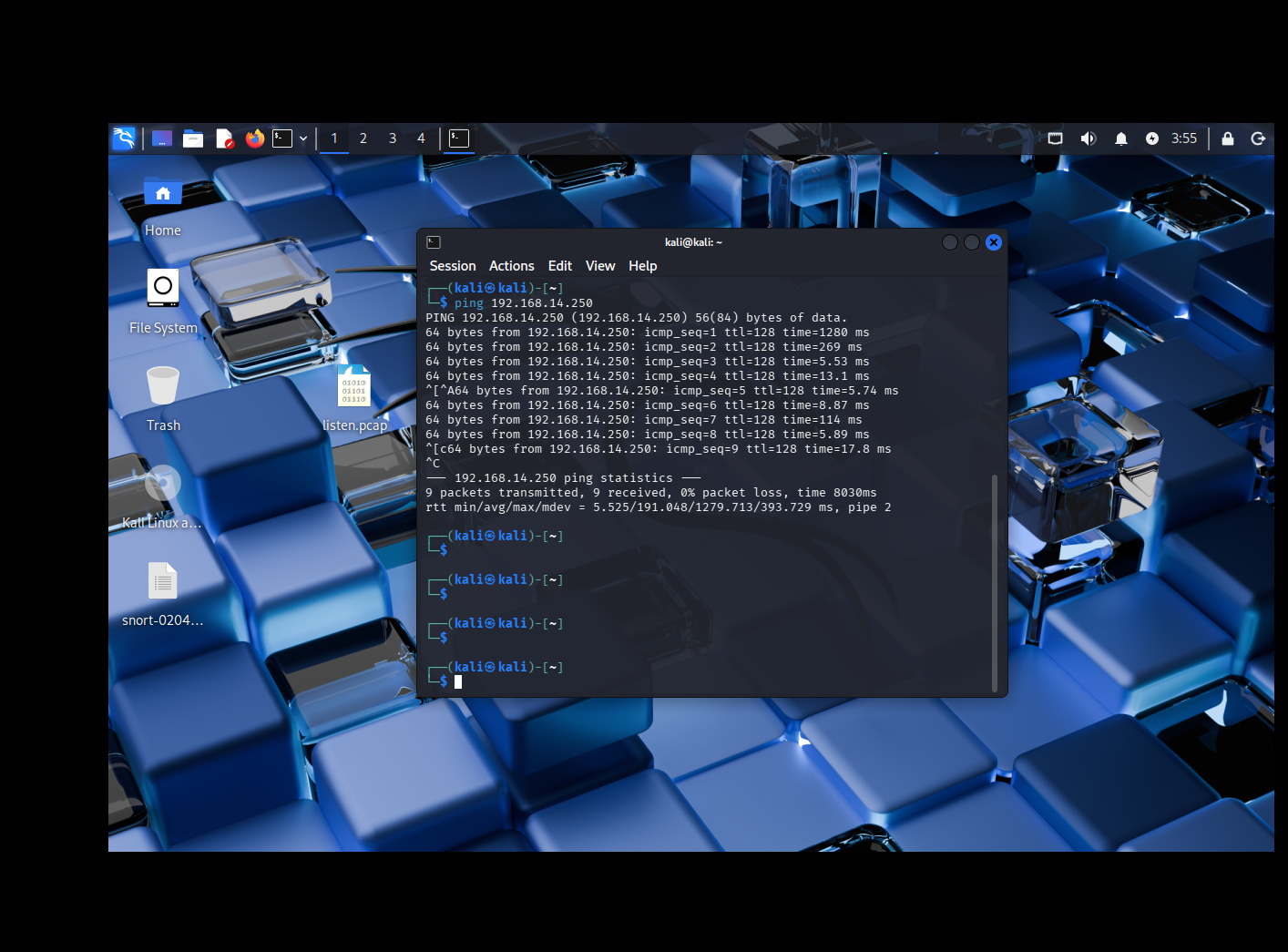Click the icmp_seq=8 time=5.89 ms line
The width and height of the screenshot is (1288, 952).
[648, 435]
